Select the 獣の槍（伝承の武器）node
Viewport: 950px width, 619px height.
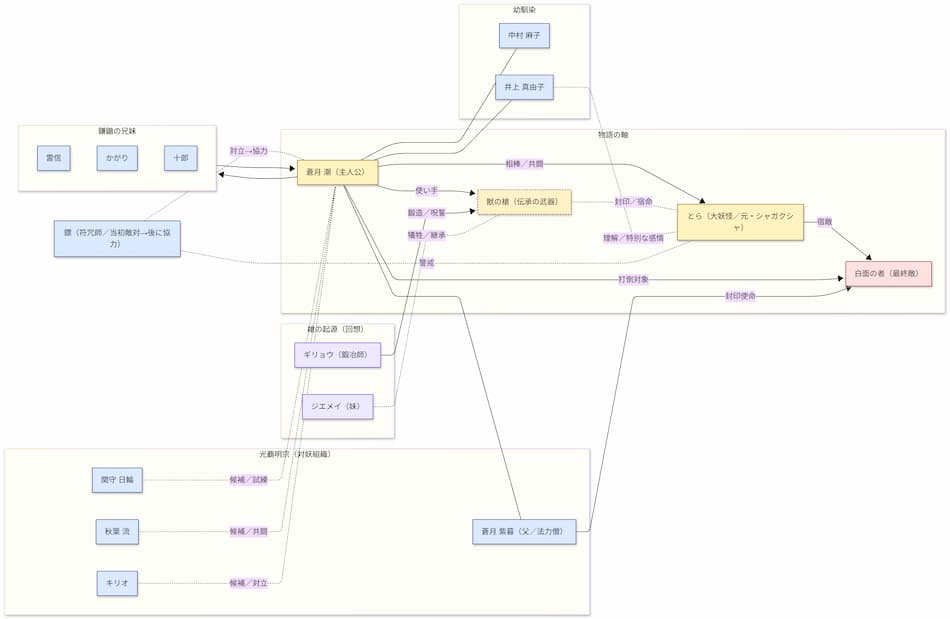[x=524, y=202]
